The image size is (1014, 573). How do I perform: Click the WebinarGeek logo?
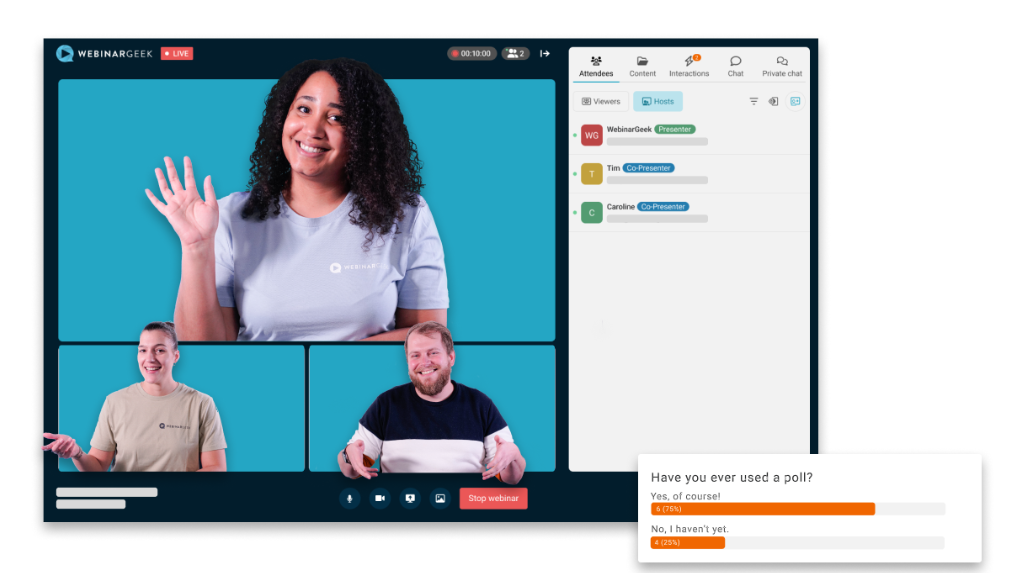(105, 54)
